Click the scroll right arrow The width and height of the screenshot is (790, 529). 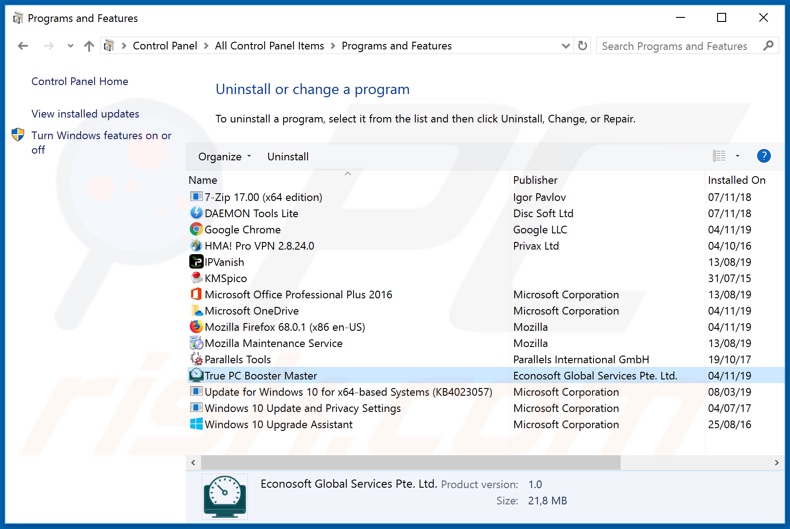pos(776,462)
